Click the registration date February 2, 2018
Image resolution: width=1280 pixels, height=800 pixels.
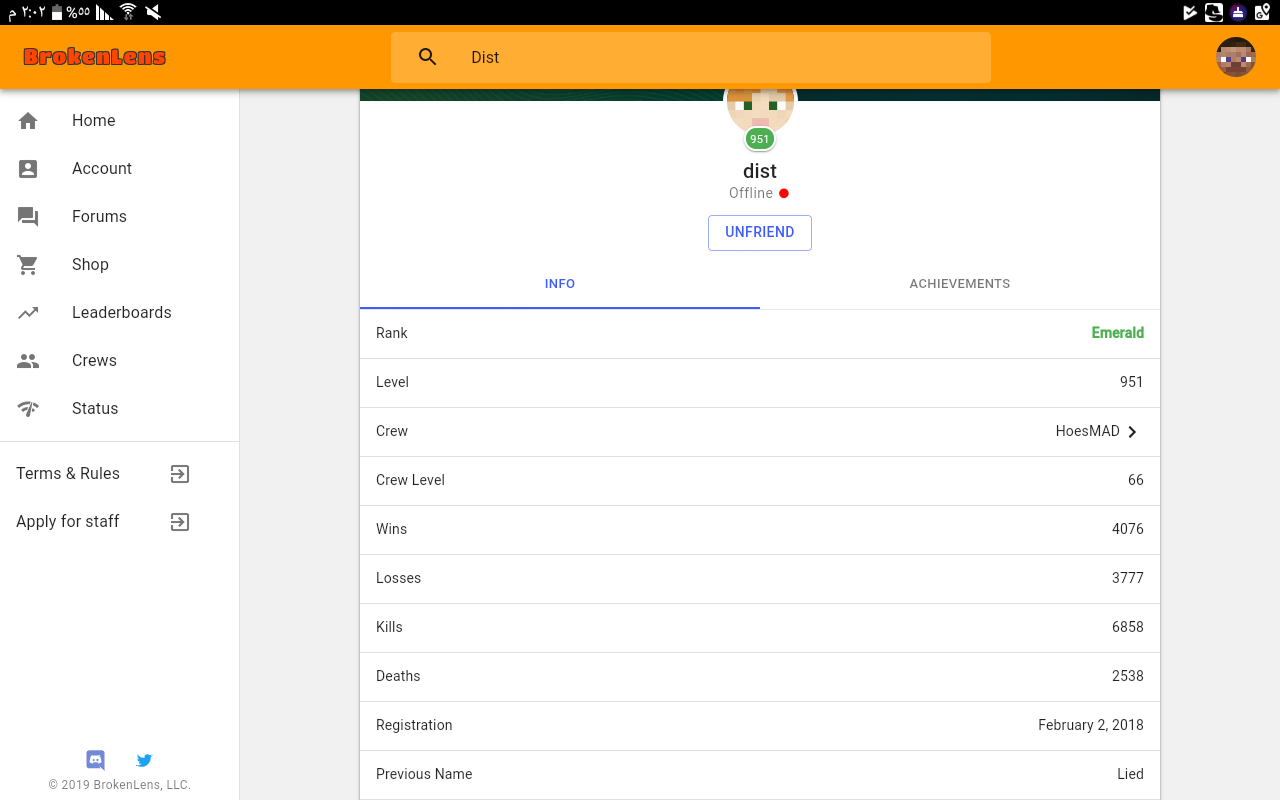click(x=1091, y=725)
